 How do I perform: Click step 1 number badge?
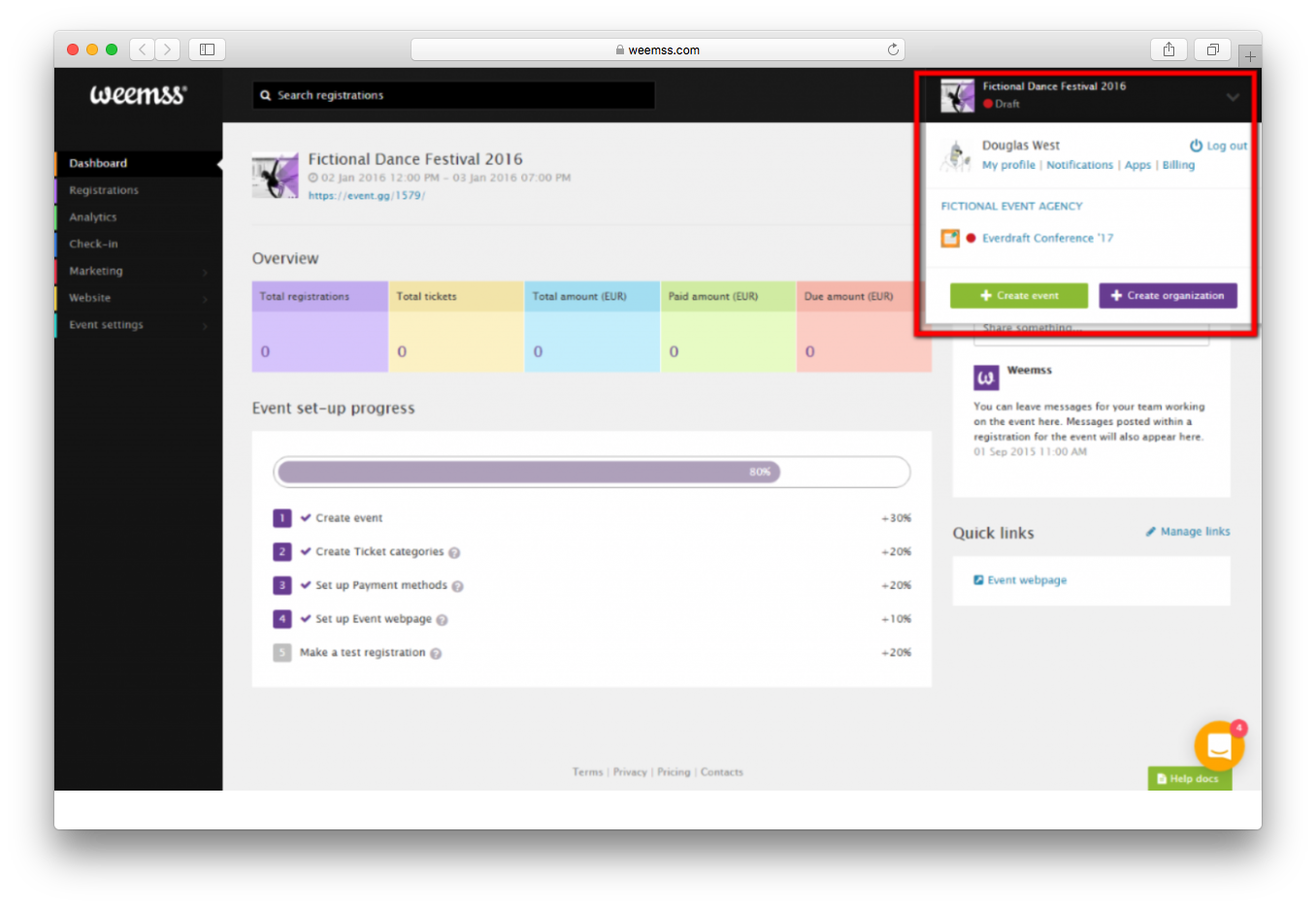click(281, 518)
